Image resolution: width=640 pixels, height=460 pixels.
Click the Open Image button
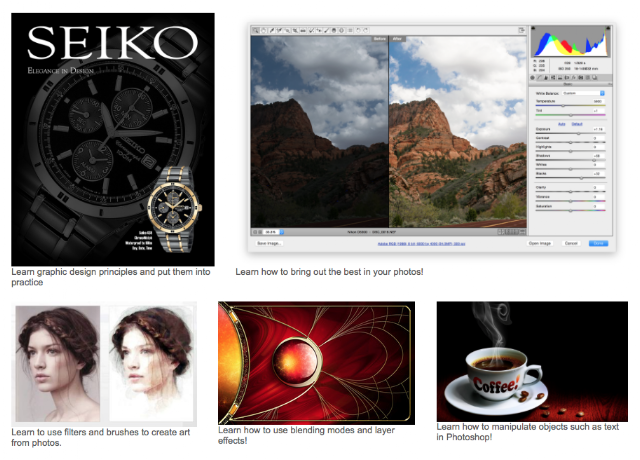point(540,243)
